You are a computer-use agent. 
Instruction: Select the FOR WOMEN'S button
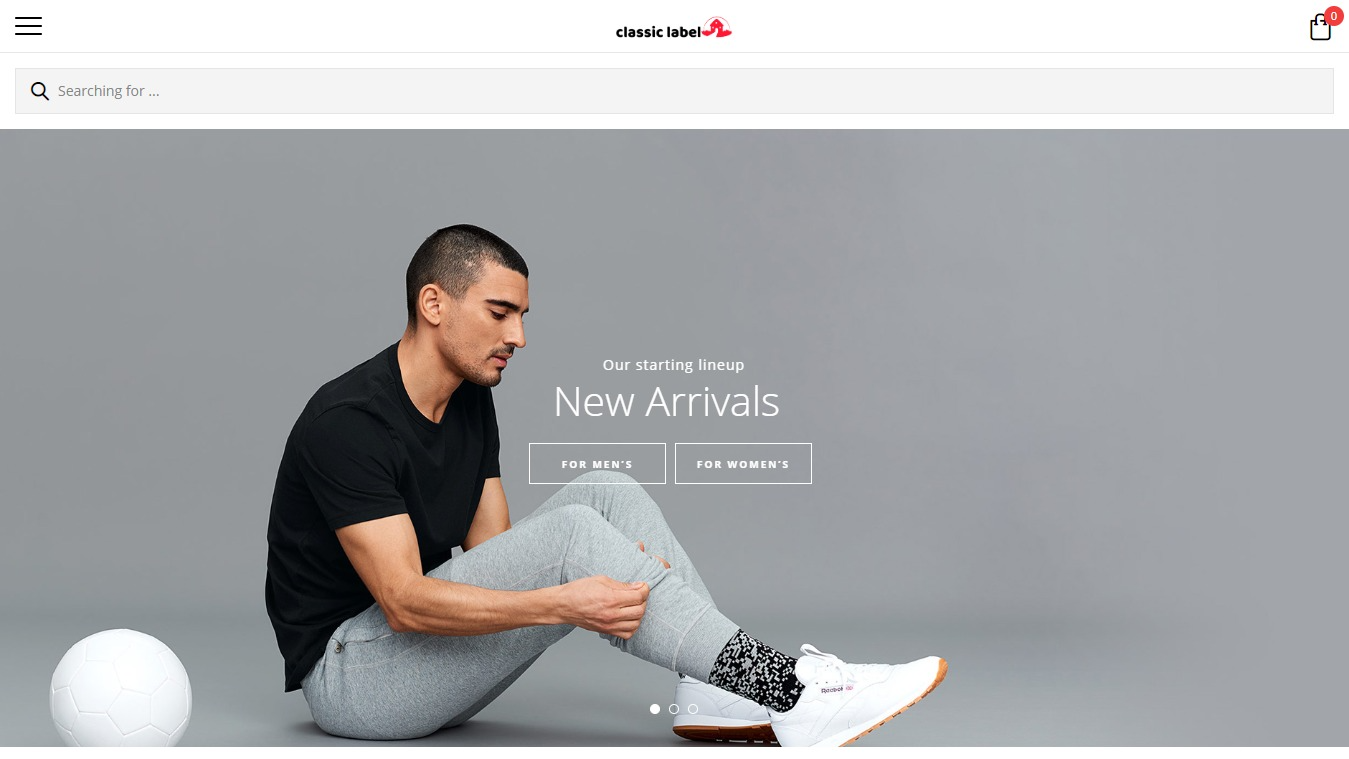click(743, 464)
